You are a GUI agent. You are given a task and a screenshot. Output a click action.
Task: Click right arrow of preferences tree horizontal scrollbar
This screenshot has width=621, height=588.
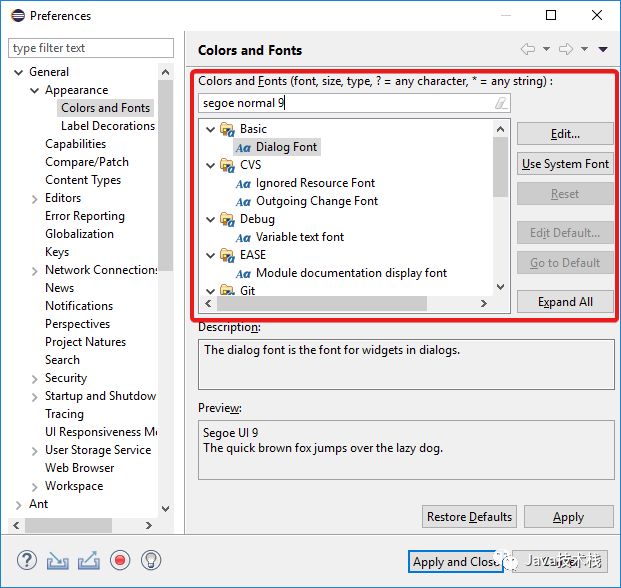tap(149, 525)
